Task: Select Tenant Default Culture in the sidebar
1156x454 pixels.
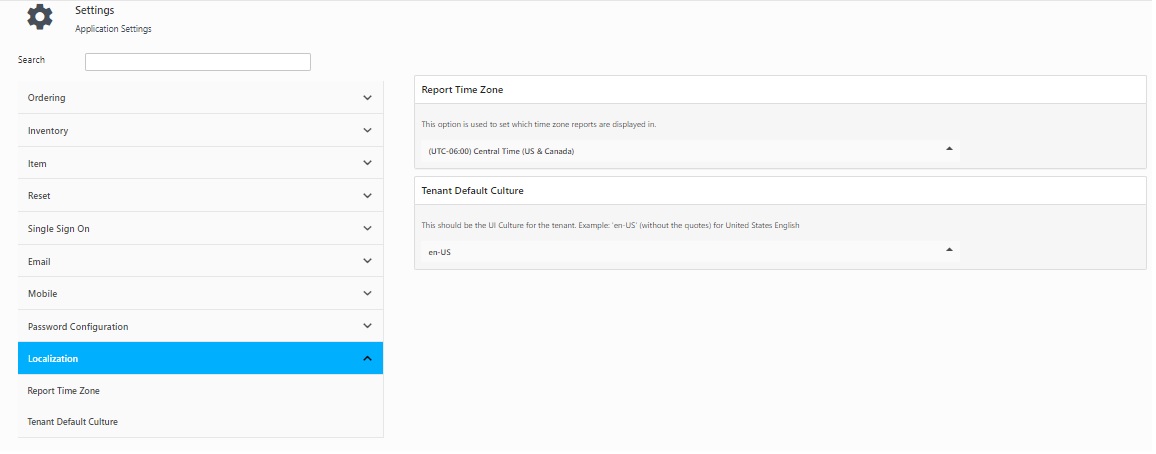Action: (x=73, y=422)
